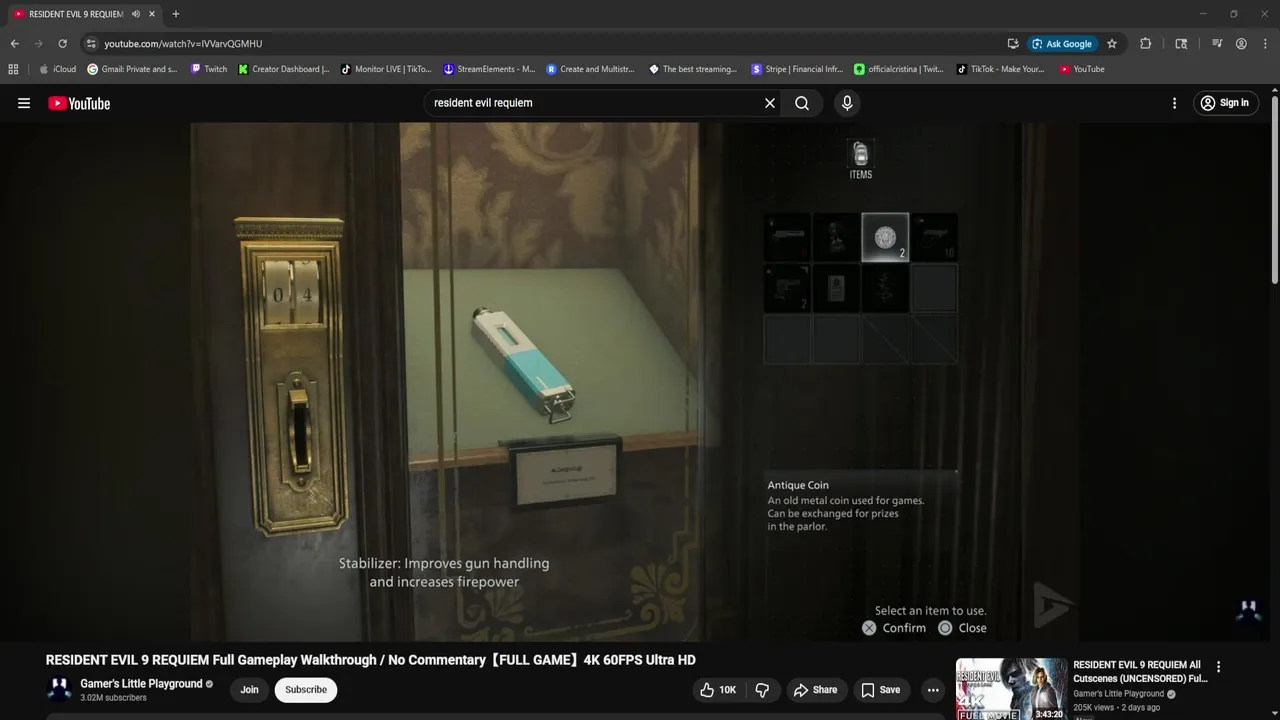Screen dimensions: 1280x720
Task: Start voice search with the microphone
Action: 847,103
